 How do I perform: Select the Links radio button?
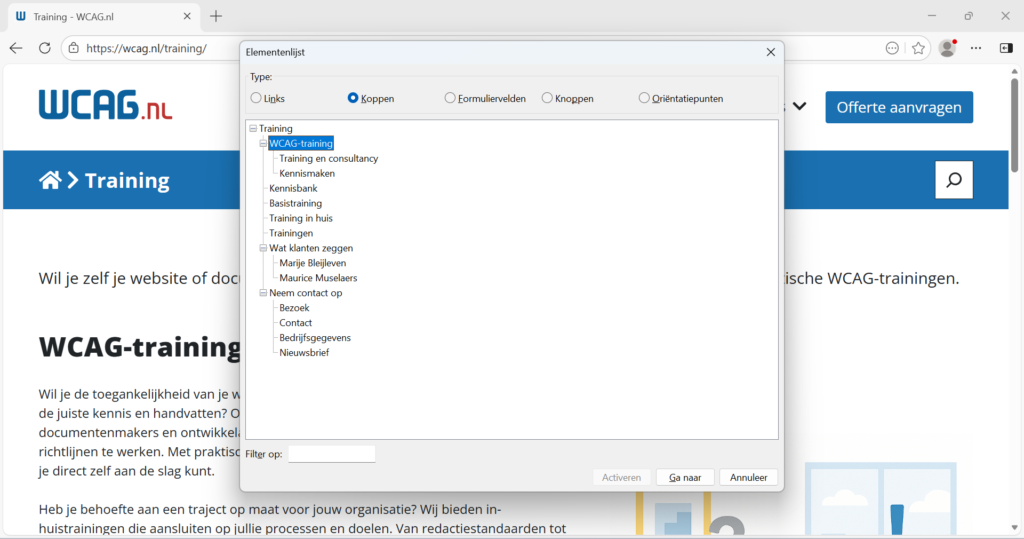tap(256, 98)
